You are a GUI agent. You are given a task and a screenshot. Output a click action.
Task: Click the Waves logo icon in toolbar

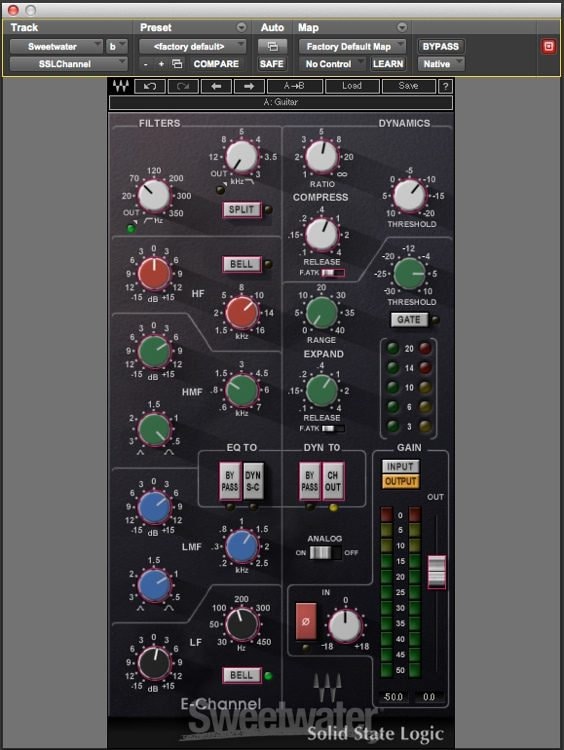point(121,86)
